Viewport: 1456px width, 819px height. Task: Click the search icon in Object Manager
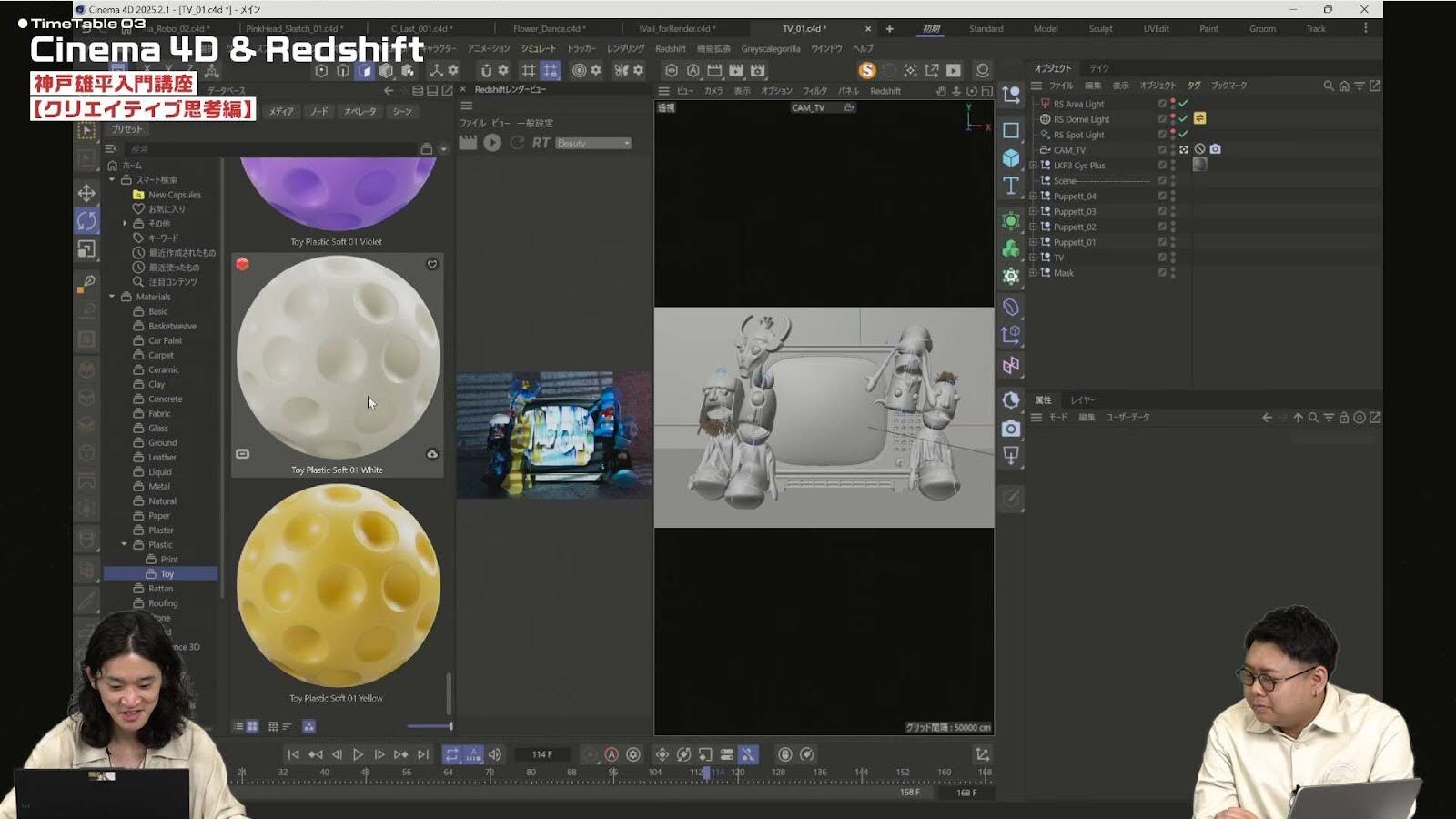pyautogui.click(x=1328, y=86)
